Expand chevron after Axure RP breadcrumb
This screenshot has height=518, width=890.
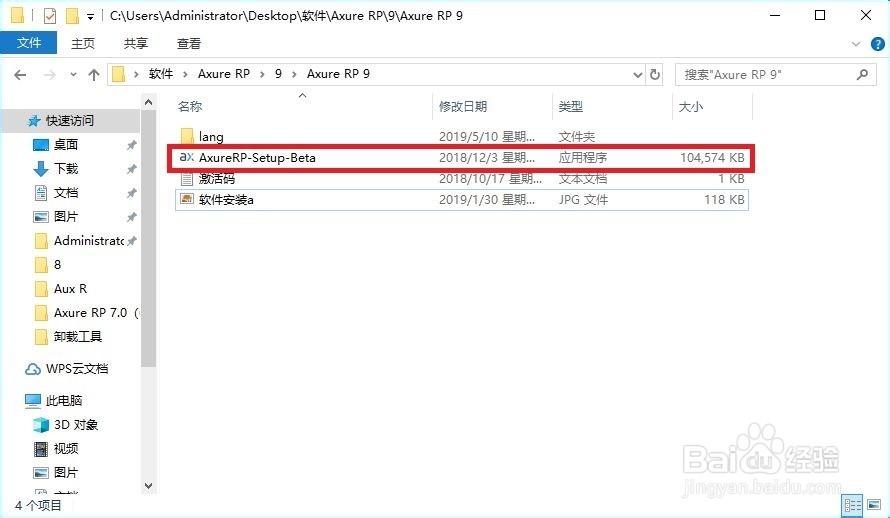coord(262,74)
